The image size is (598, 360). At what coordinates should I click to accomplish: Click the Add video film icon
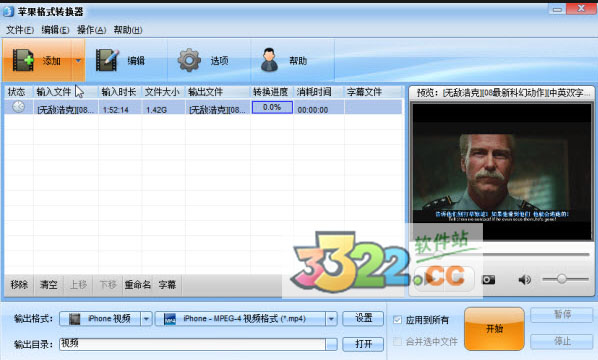pyautogui.click(x=23, y=60)
